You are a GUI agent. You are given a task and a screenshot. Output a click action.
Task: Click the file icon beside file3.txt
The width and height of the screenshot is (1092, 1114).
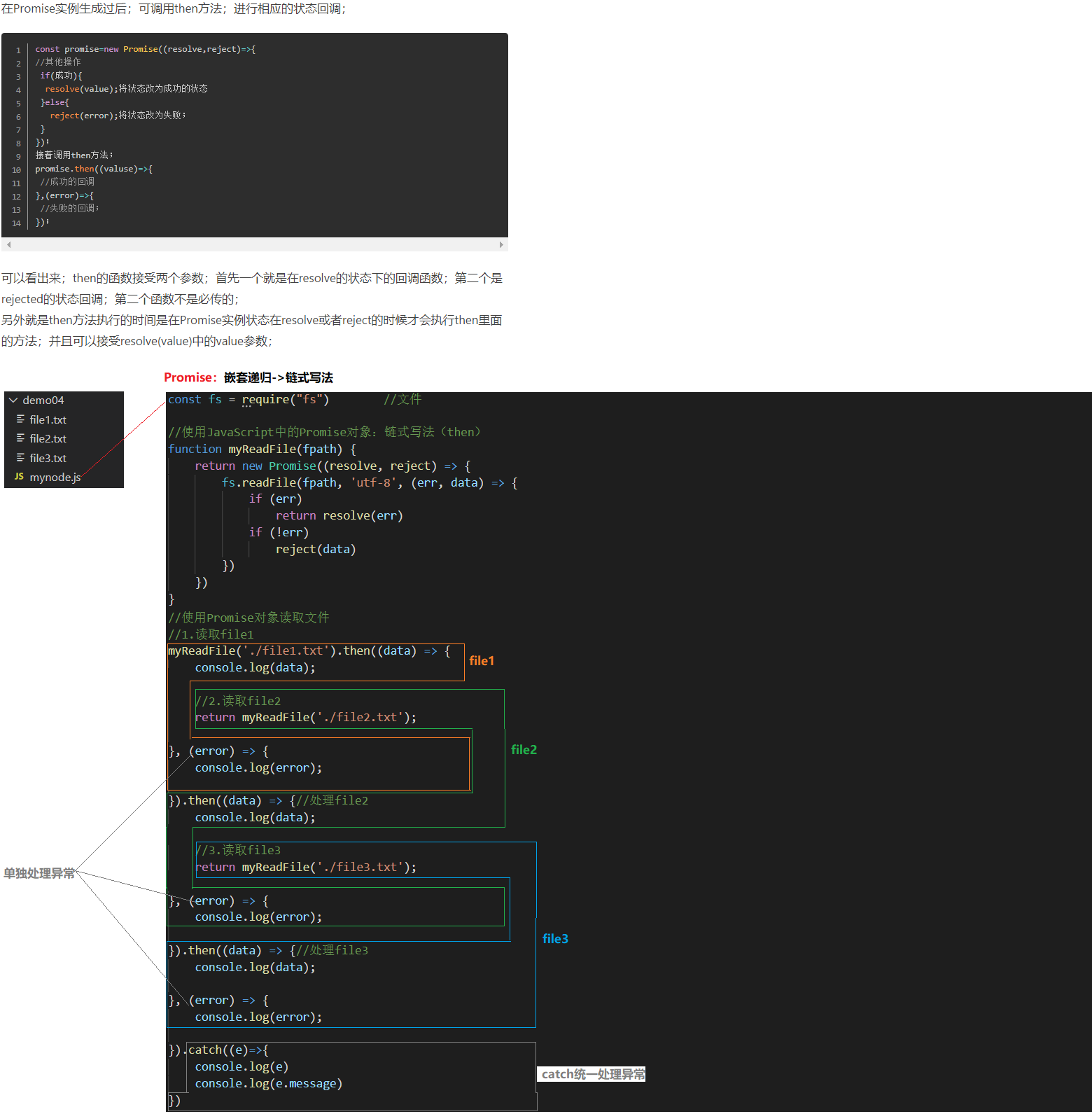(x=20, y=458)
